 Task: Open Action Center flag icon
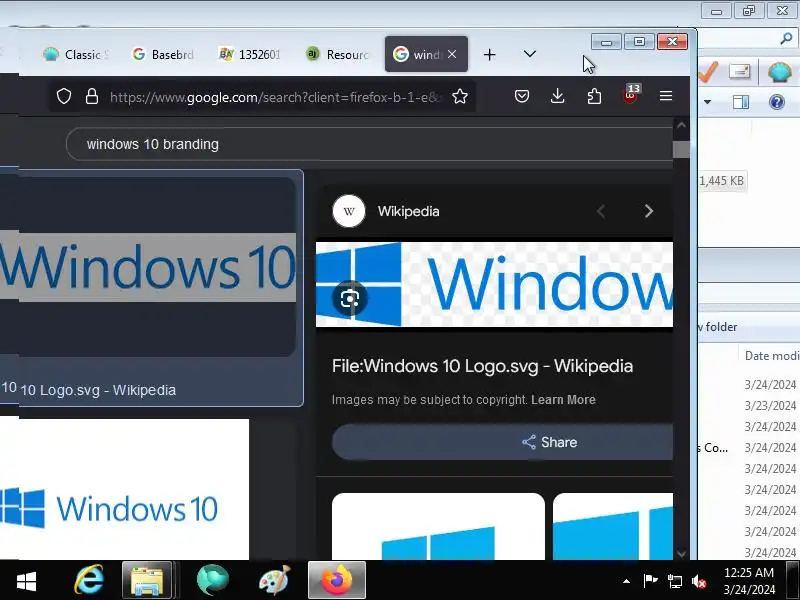651,581
